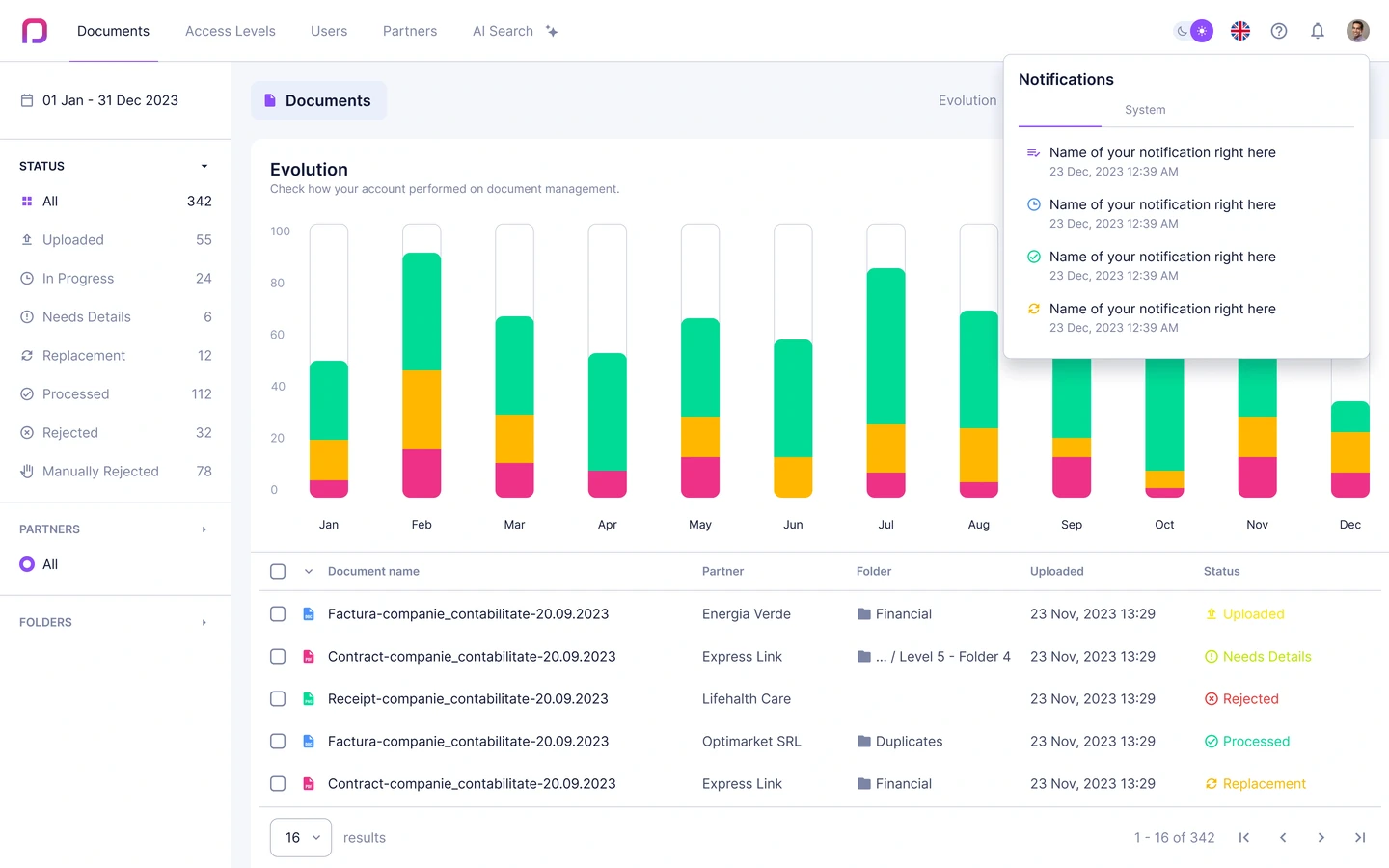Click the file icon of Receipt-companie_contabilitate row

point(309,699)
